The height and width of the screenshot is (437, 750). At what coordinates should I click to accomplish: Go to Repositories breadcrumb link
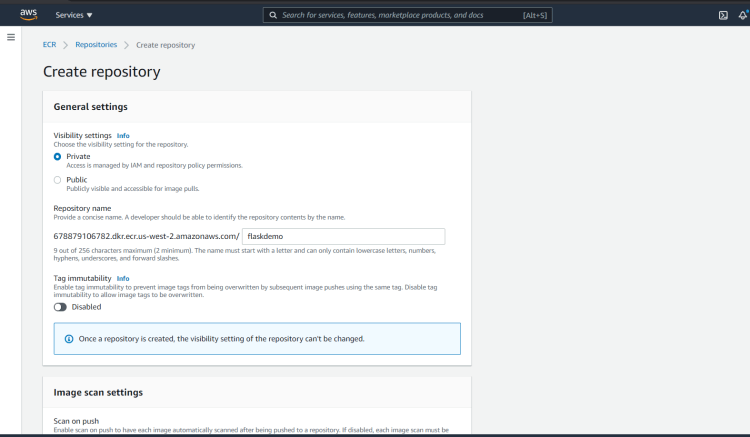(x=96, y=44)
